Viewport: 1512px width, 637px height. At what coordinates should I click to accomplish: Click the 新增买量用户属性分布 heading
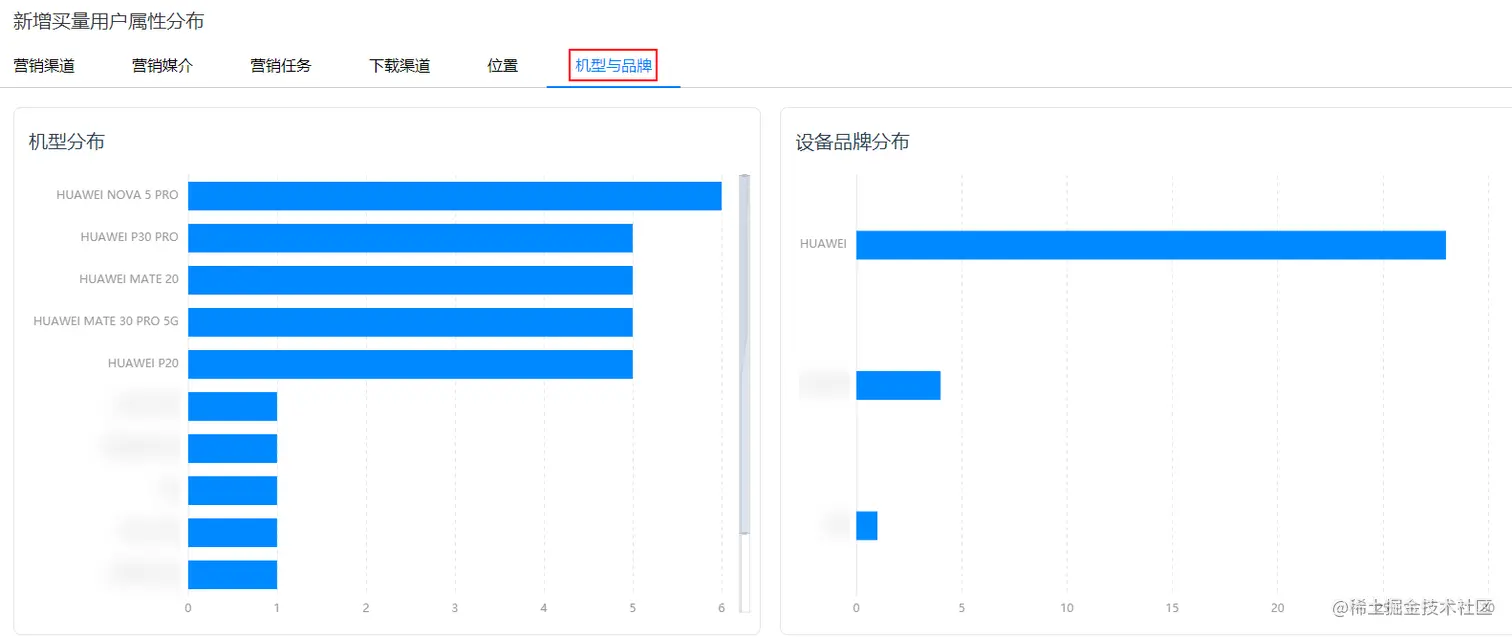(108, 21)
